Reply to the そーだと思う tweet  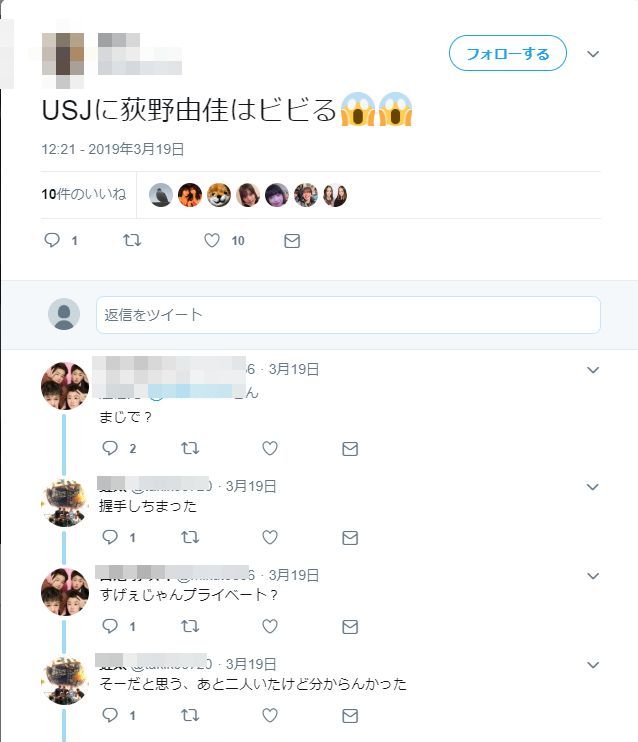click(110, 715)
